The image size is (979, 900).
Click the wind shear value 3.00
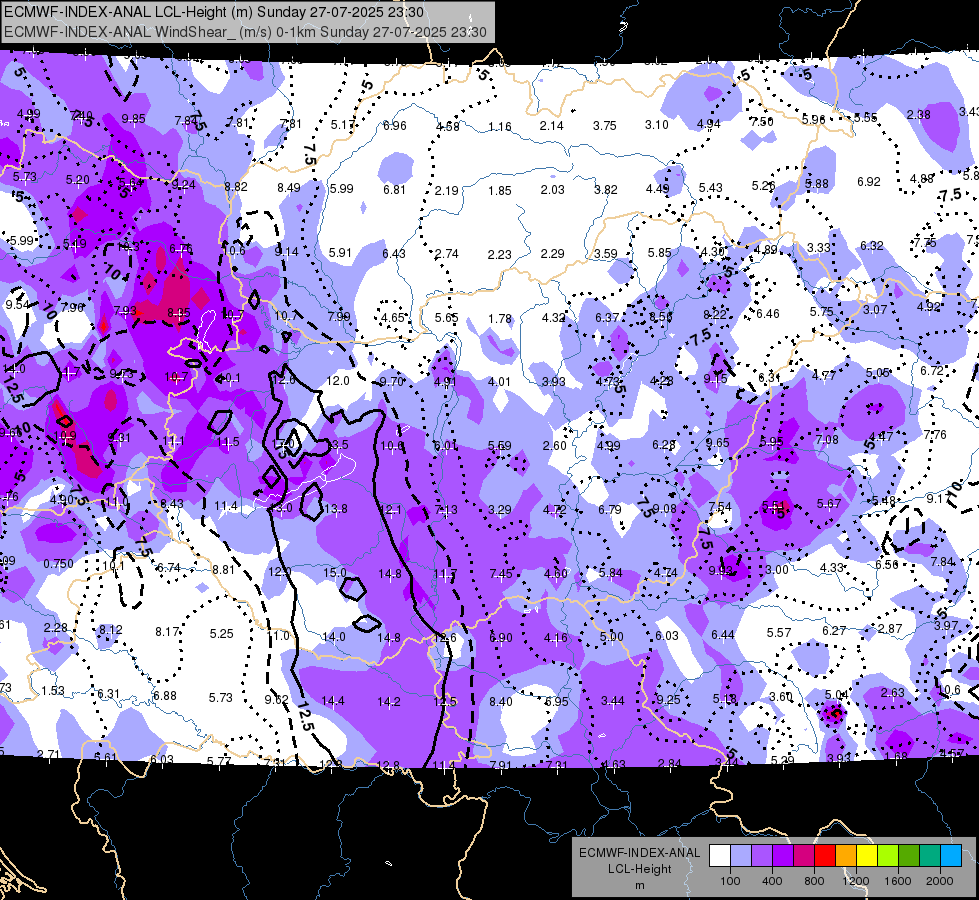(777, 569)
